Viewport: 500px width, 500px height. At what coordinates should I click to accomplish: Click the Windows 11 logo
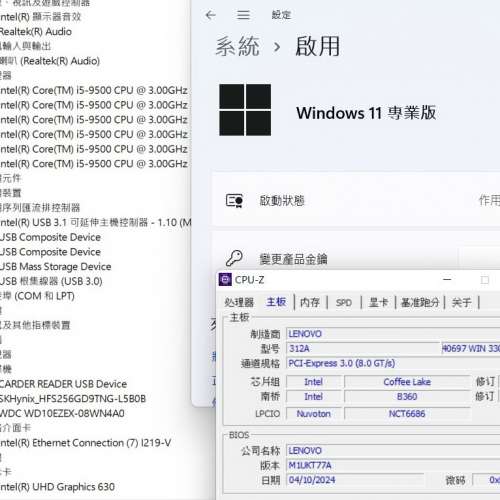click(245, 110)
